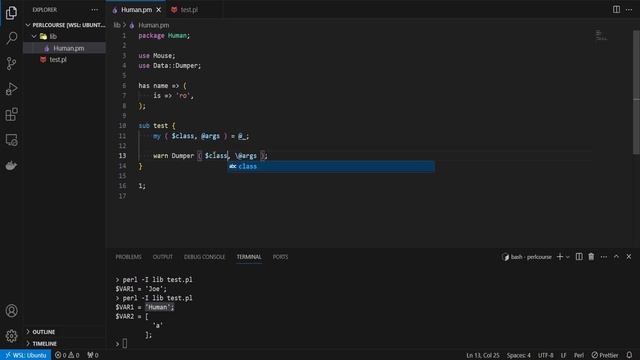Click the Spaces: 4 indentation setting
This screenshot has width=640, height=360.
pyautogui.click(x=519, y=355)
